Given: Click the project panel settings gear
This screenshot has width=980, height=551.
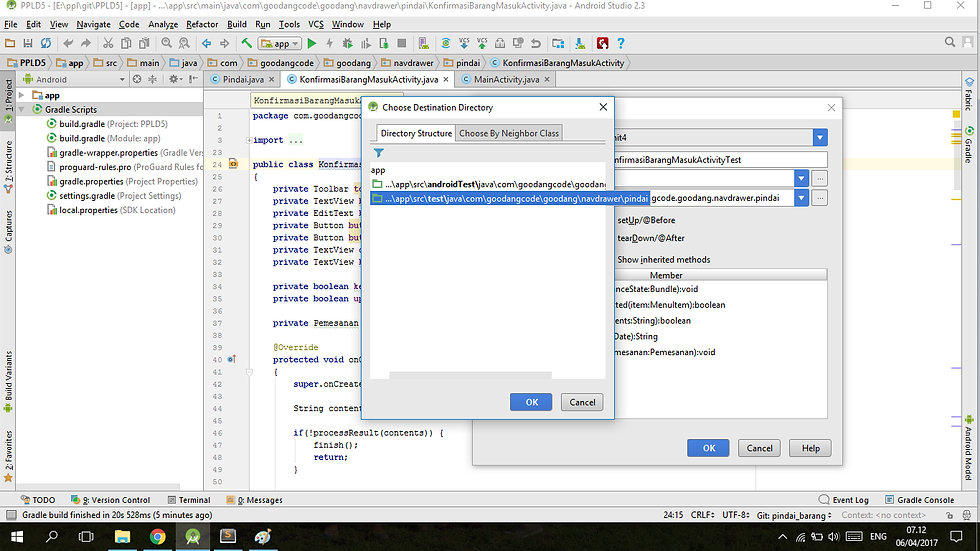Looking at the screenshot, I should click(174, 79).
